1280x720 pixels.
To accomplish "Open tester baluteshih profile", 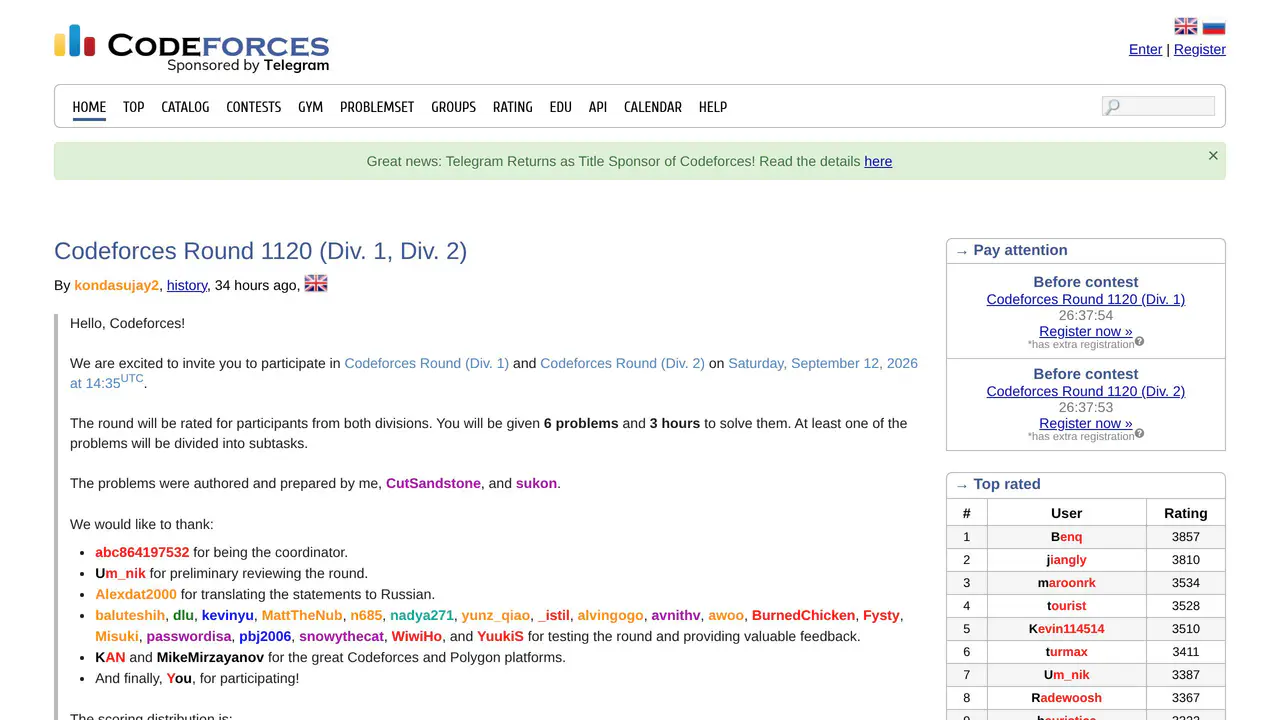I will pyautogui.click(x=130, y=615).
